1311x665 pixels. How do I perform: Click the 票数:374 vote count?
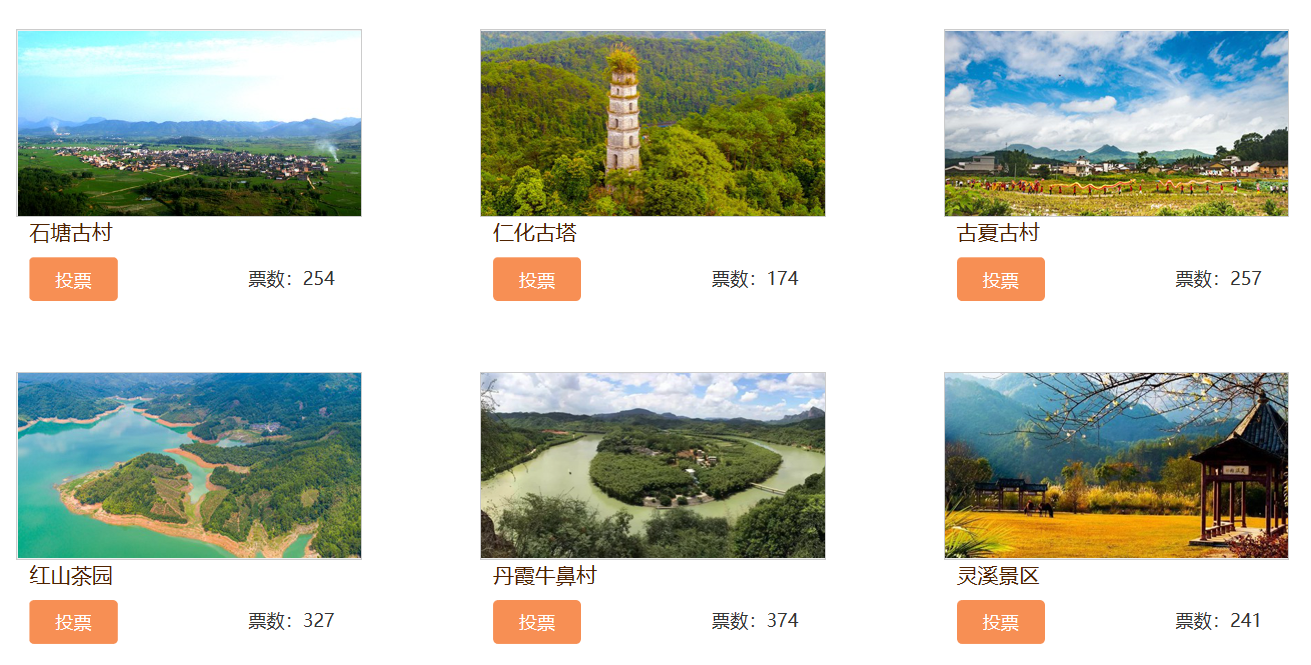tap(755, 621)
